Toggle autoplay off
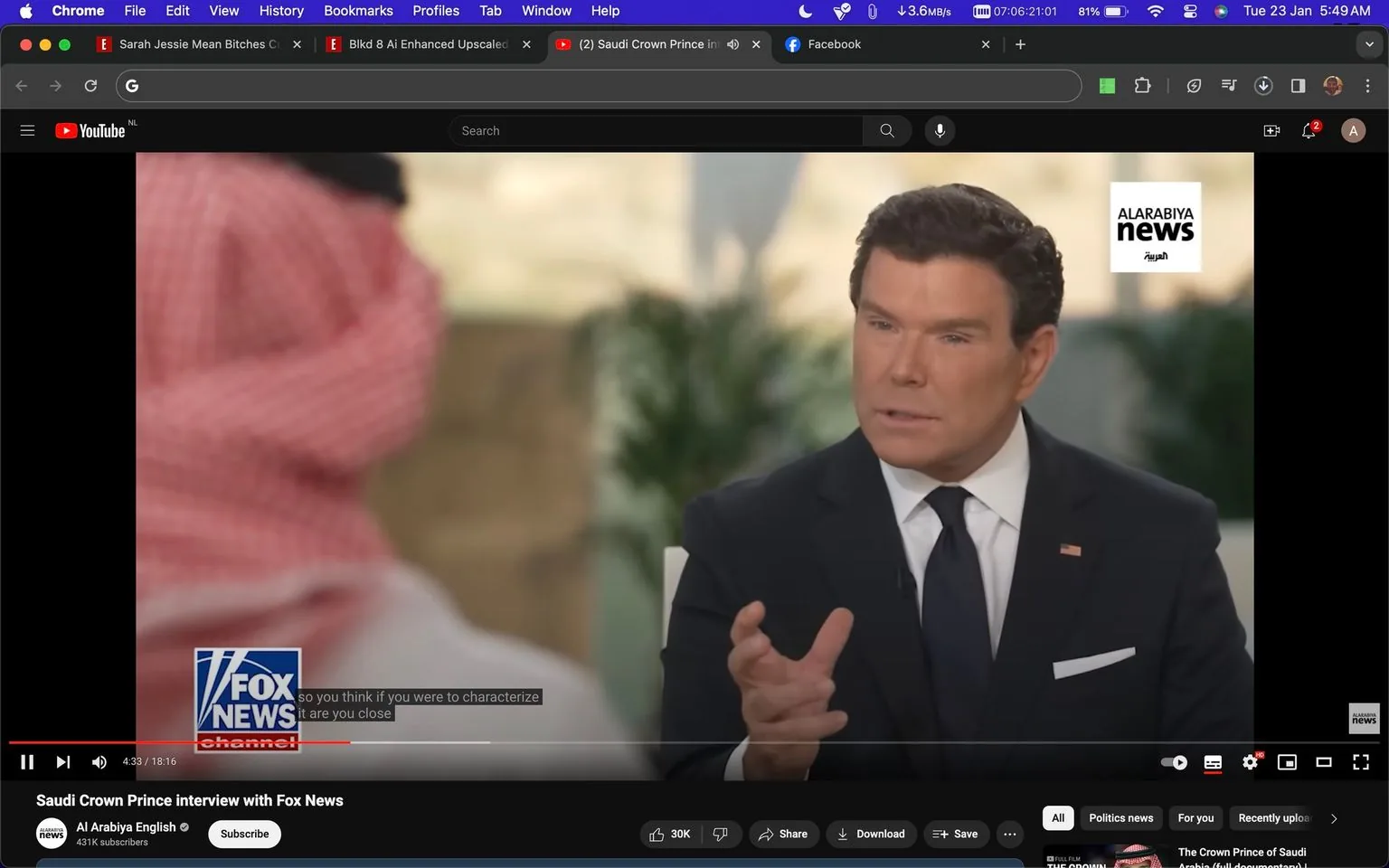 point(1173,762)
